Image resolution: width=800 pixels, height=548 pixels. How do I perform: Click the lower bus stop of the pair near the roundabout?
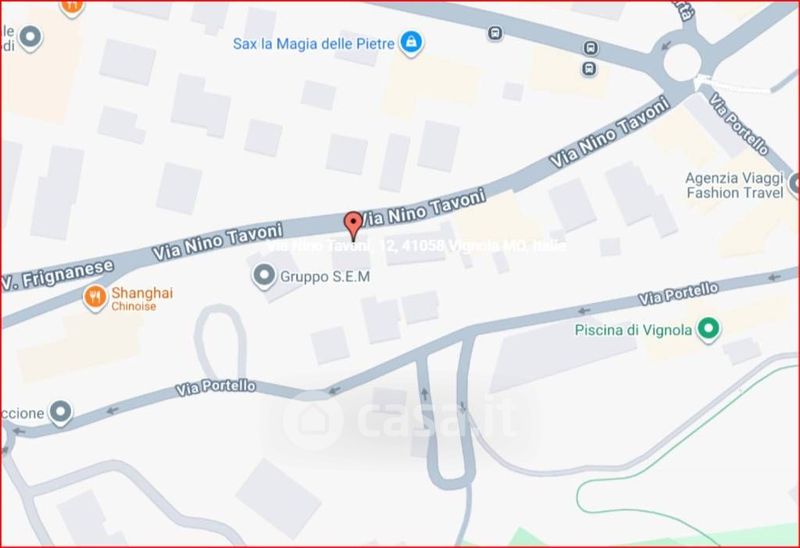(589, 68)
